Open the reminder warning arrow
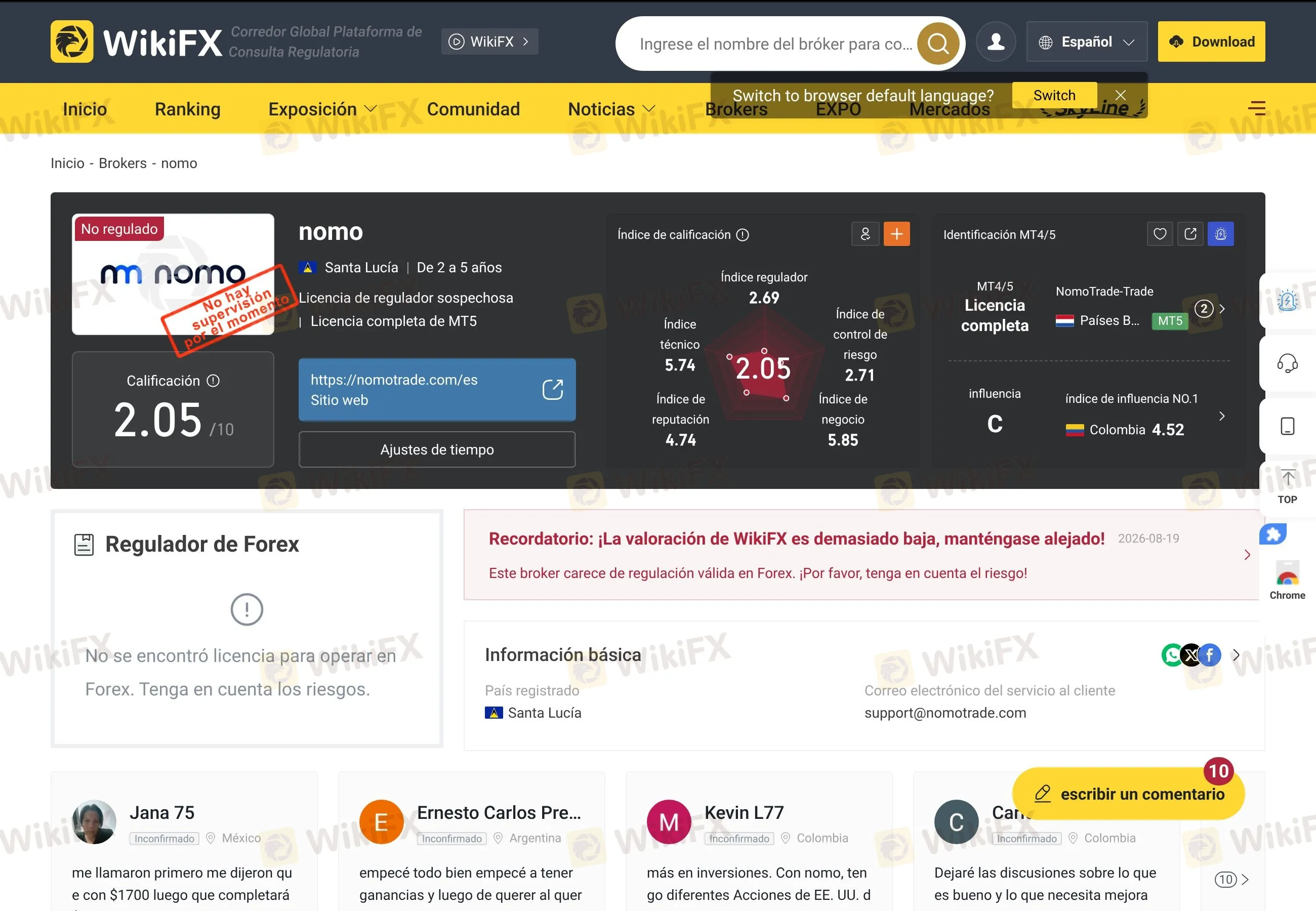This screenshot has width=1316, height=911. 1247,555
